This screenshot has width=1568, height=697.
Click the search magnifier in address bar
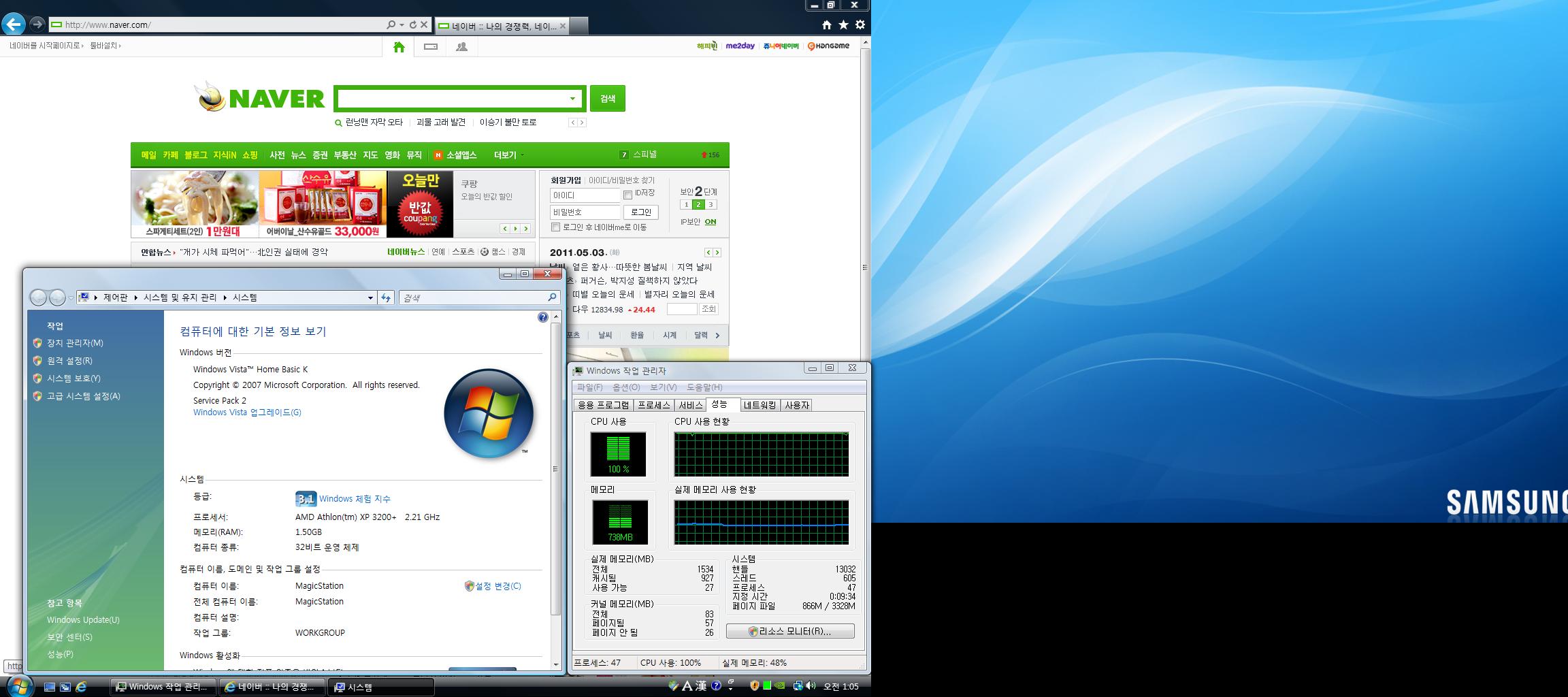[391, 25]
